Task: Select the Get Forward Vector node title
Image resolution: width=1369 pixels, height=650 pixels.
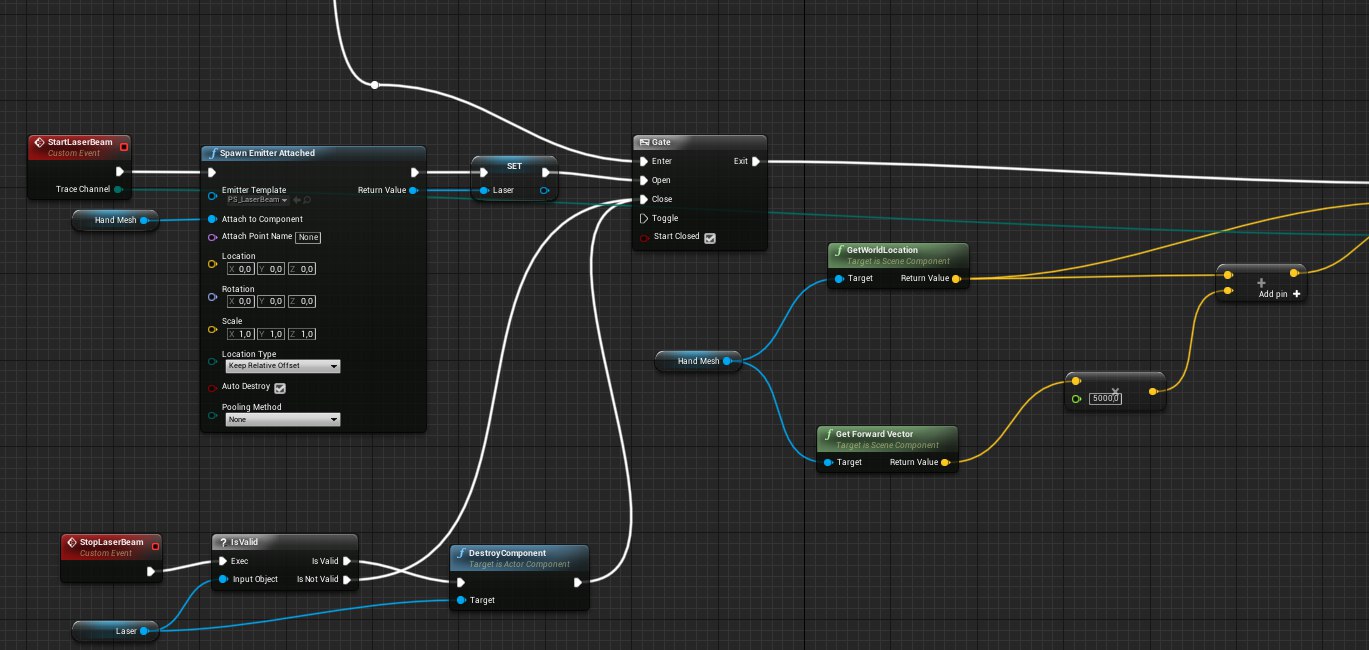Action: pyautogui.click(x=877, y=434)
